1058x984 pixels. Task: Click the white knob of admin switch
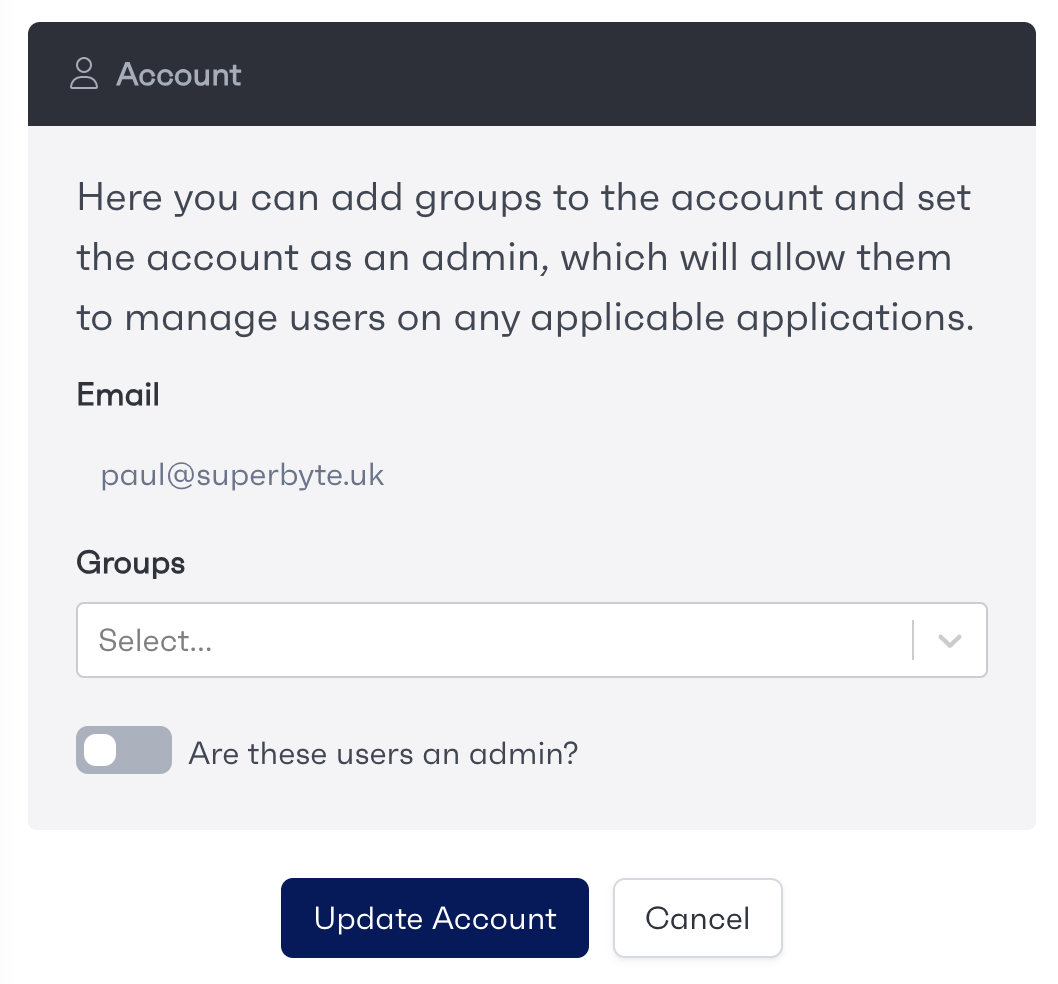[101, 750]
